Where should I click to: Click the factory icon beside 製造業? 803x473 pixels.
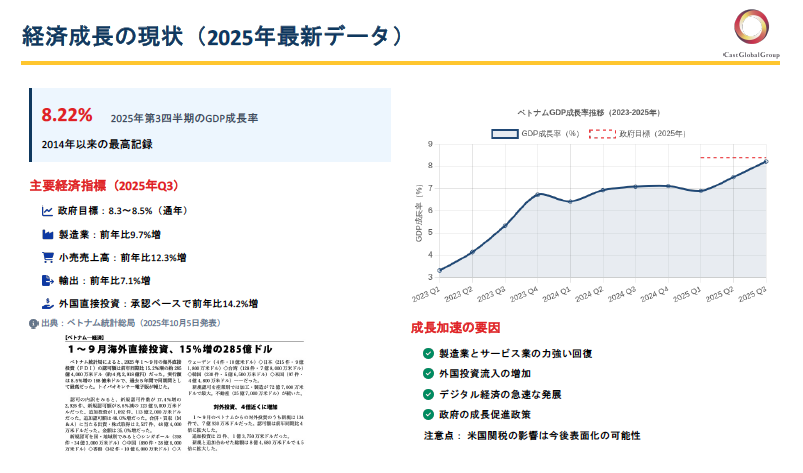tap(48, 234)
